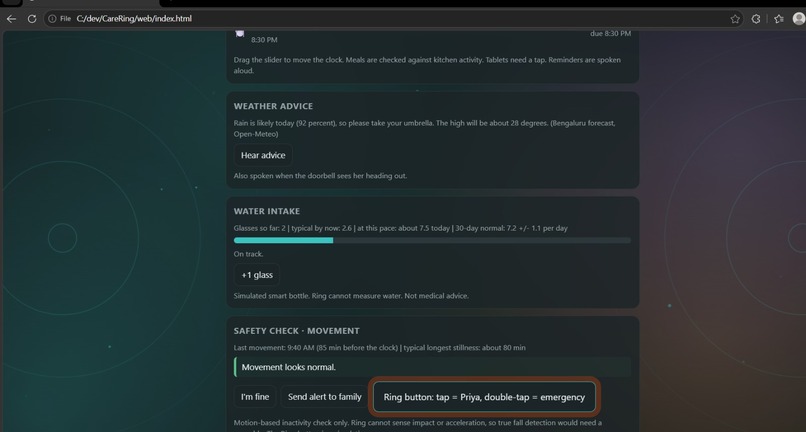This screenshot has height=432, width=806.
Task: Click the Ring button tap = Priya button
Action: [x=484, y=397]
